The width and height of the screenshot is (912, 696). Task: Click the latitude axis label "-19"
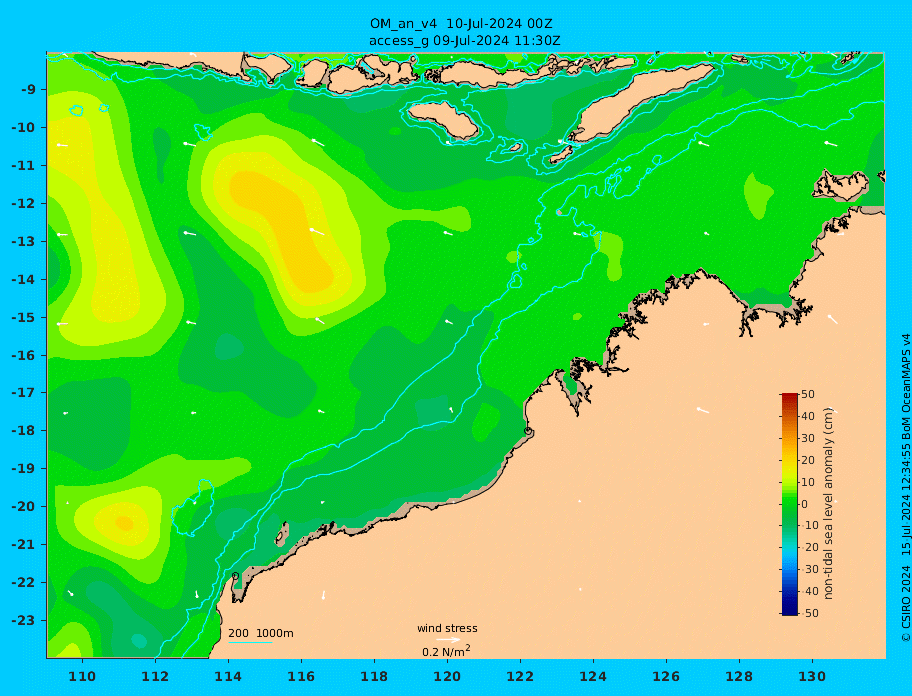pos(24,469)
